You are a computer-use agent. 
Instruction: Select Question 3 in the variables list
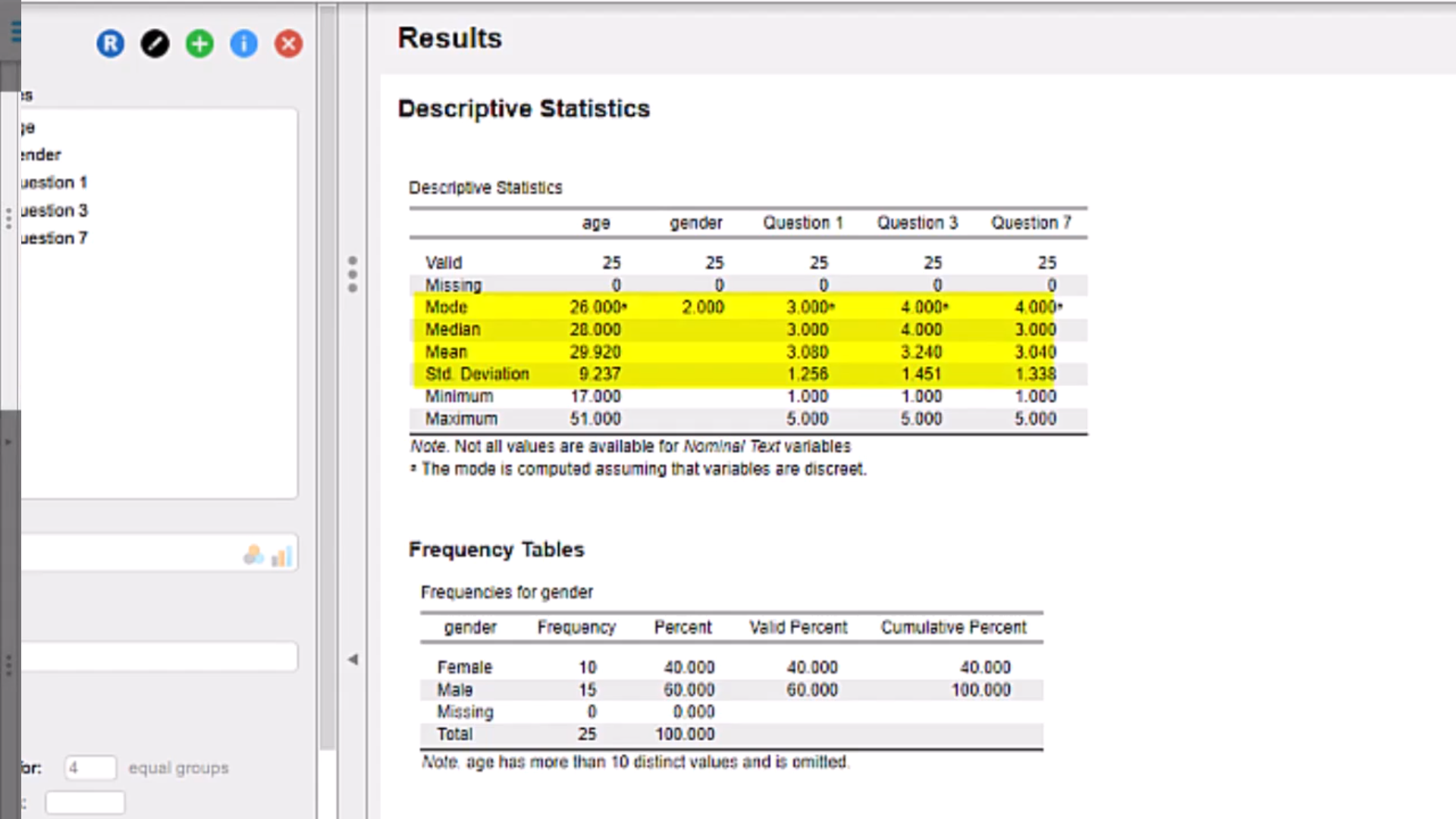pos(55,210)
